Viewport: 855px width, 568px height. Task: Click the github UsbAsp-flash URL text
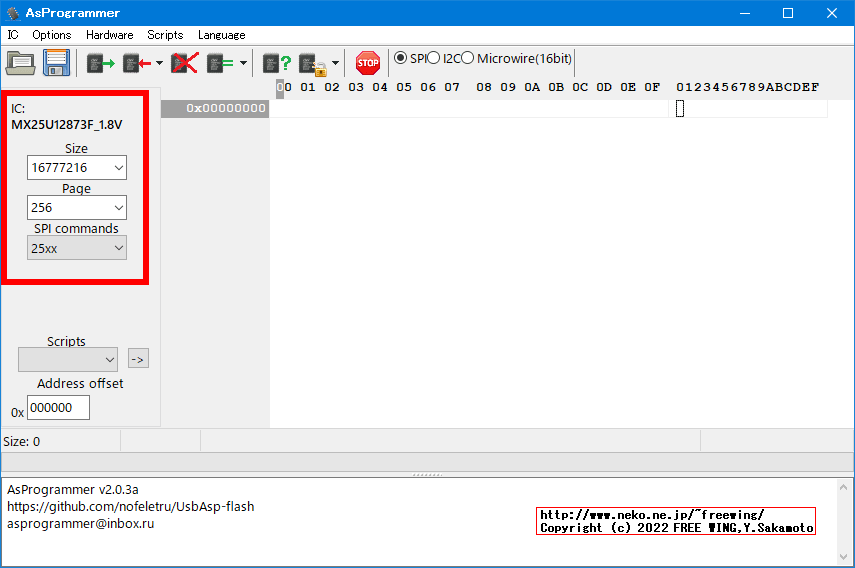click(130, 506)
